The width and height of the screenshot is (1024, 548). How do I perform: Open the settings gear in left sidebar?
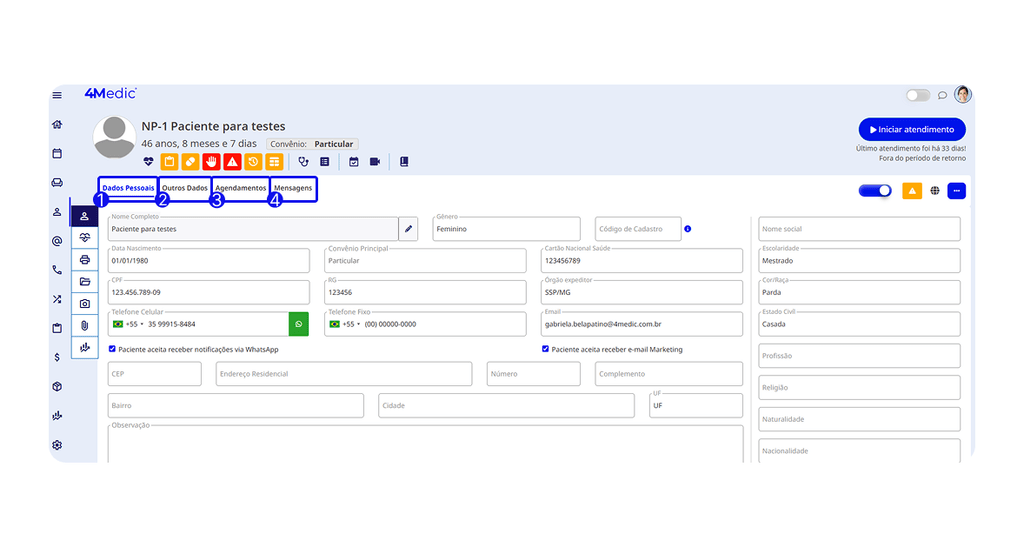57,445
